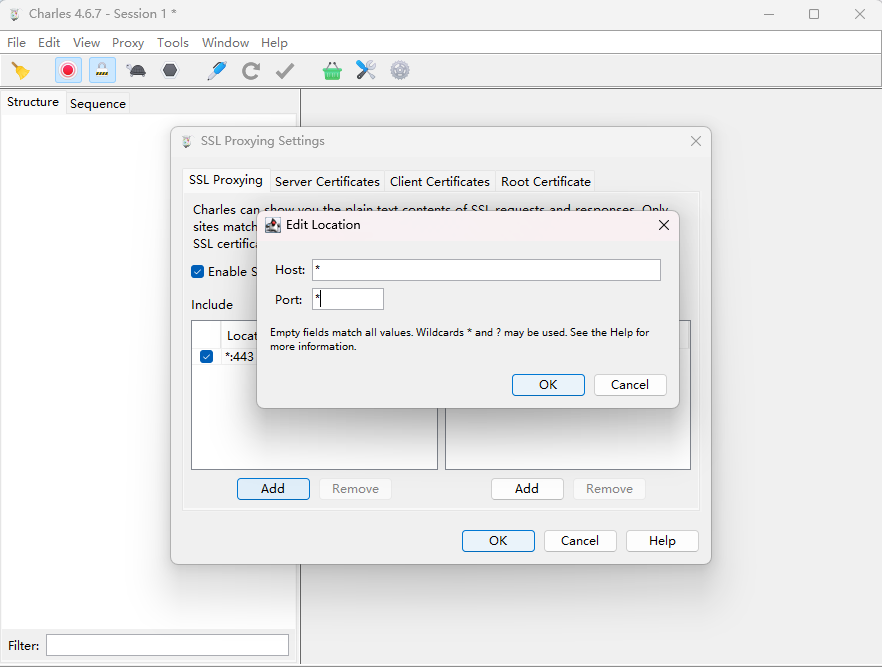Click the Port input field

coord(348,299)
